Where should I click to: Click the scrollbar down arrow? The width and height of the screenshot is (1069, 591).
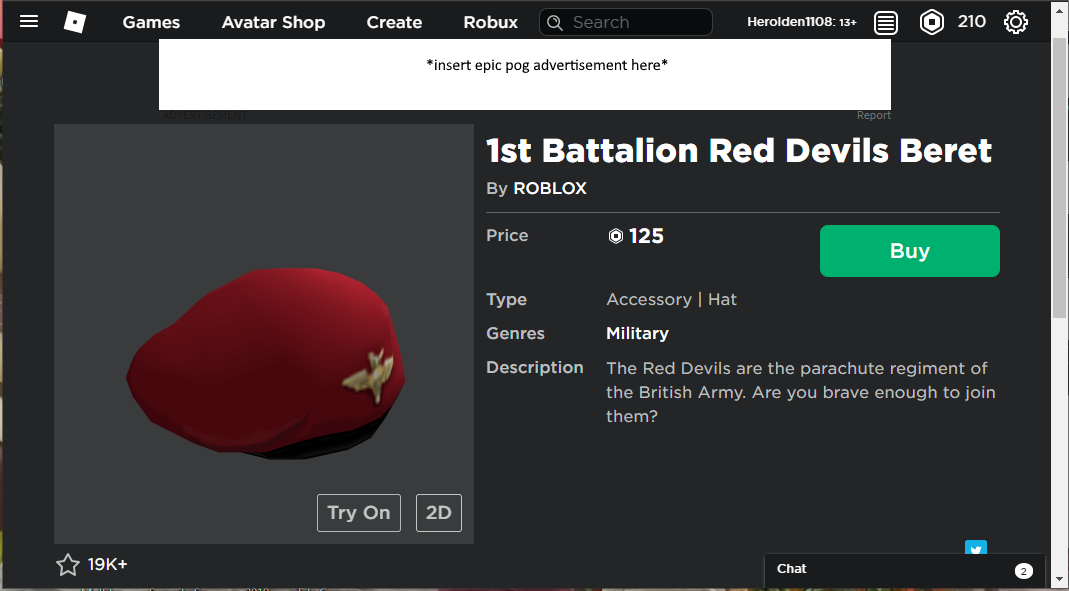click(x=1060, y=580)
